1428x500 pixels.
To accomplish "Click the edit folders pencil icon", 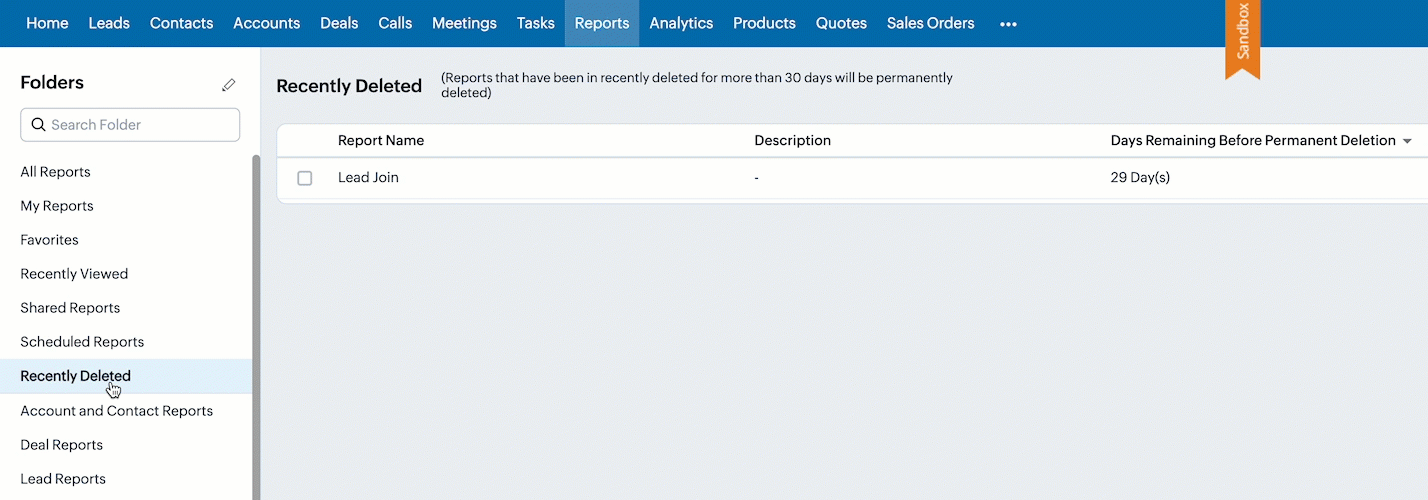I will [x=229, y=85].
